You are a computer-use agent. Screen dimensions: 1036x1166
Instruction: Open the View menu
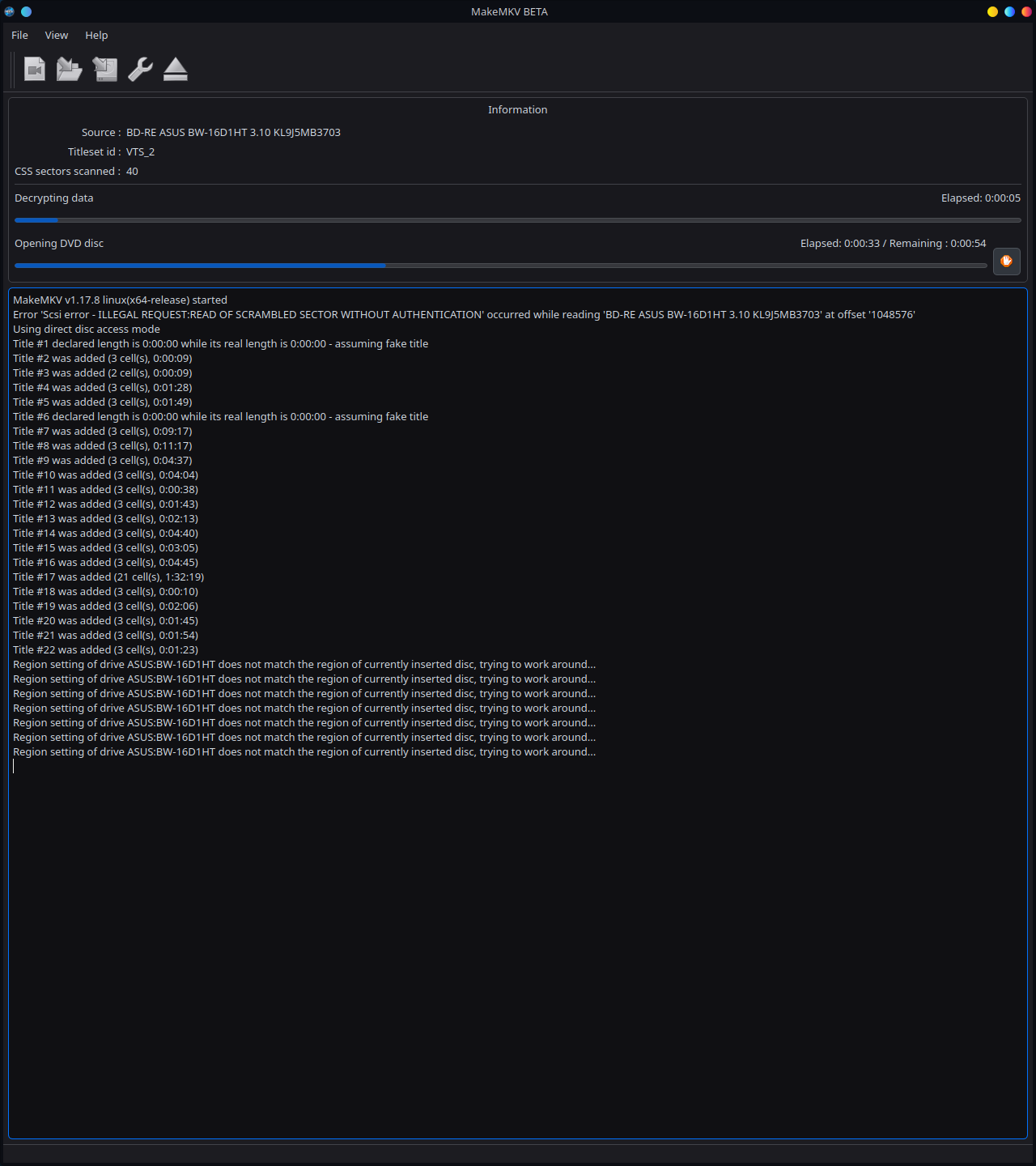57,36
